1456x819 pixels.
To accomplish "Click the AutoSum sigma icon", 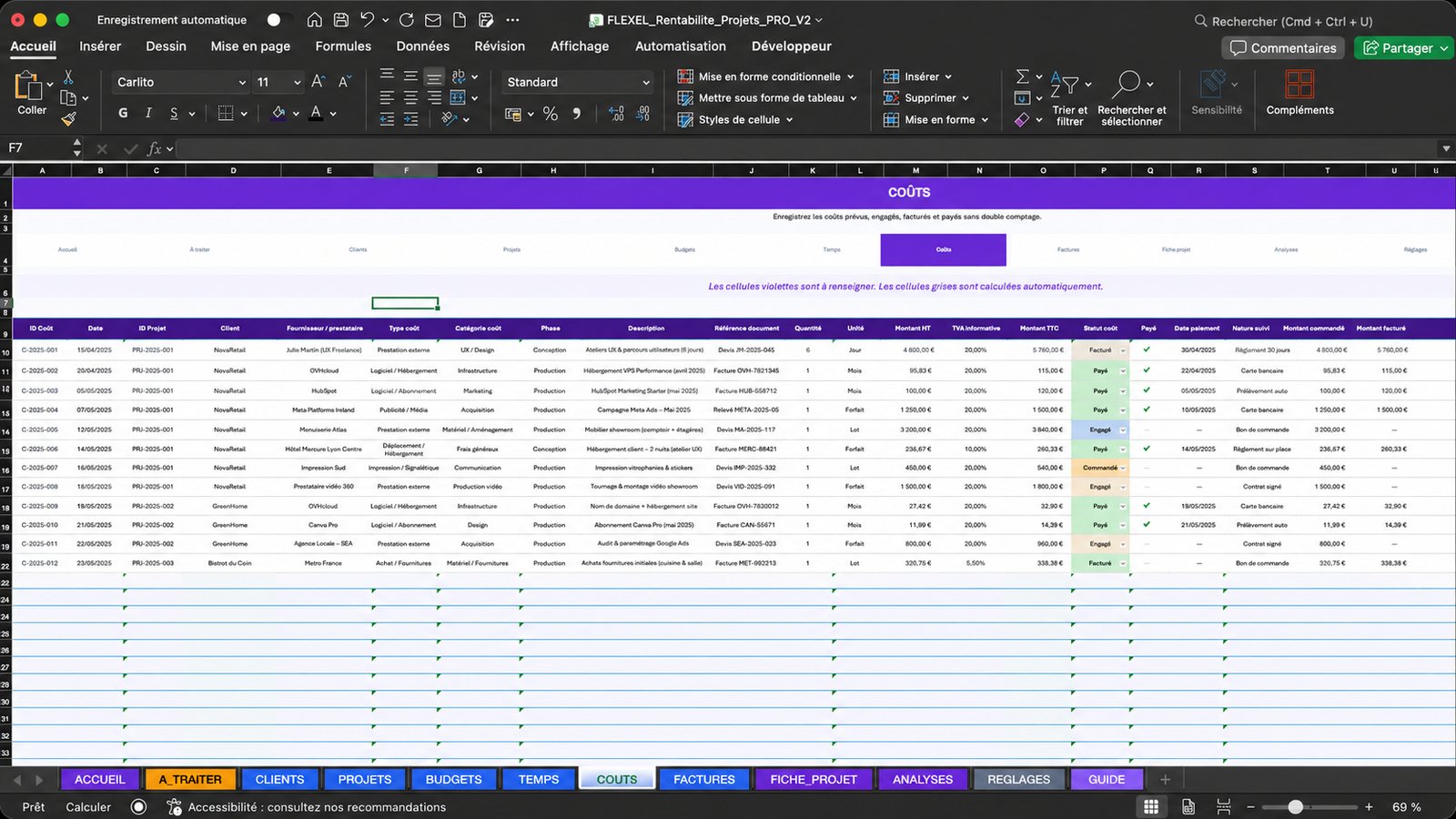I will pos(1023,76).
